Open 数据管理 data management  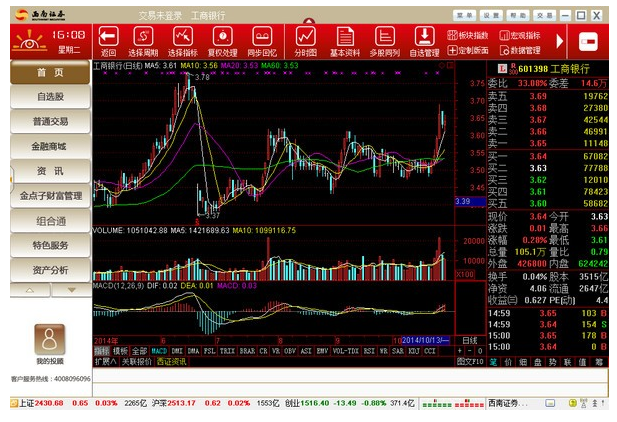pos(520,50)
